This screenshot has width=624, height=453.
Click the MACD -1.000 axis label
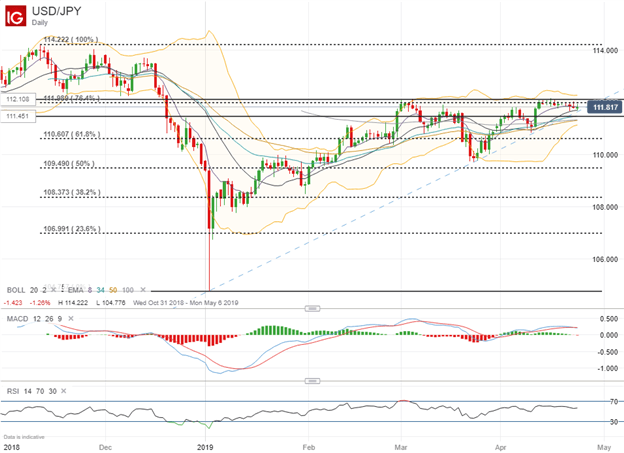(608, 369)
